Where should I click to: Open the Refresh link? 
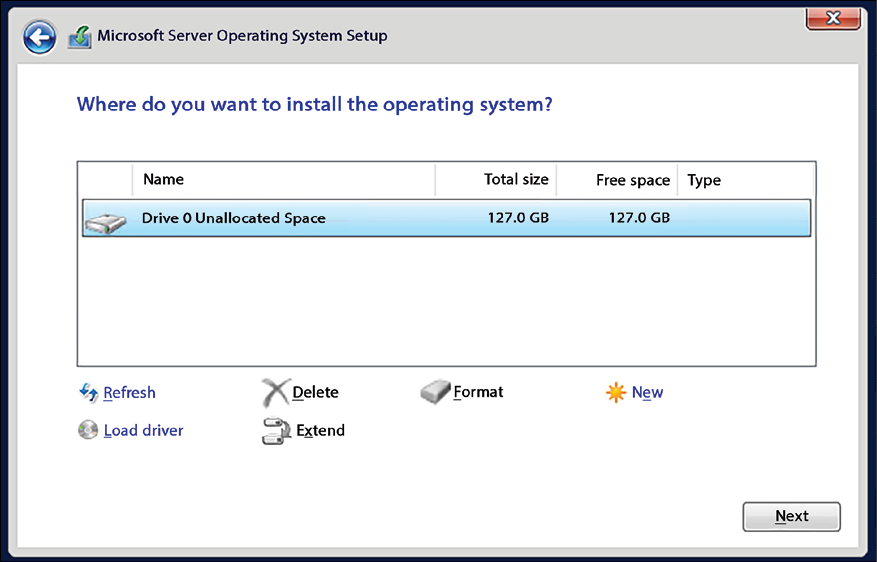pyautogui.click(x=129, y=393)
